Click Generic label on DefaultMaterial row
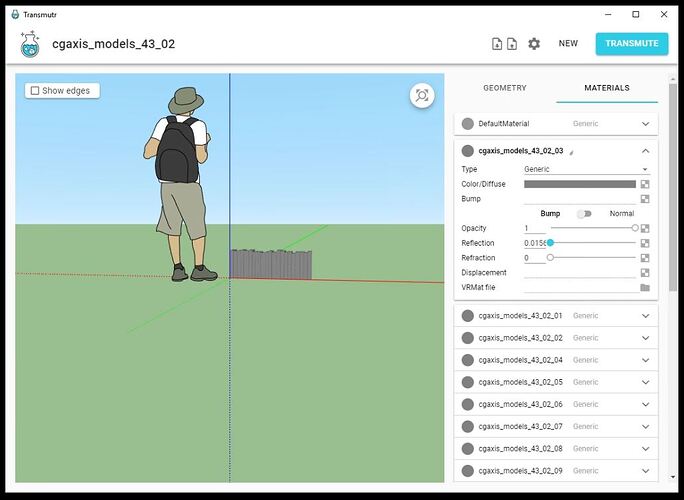 [x=585, y=124]
